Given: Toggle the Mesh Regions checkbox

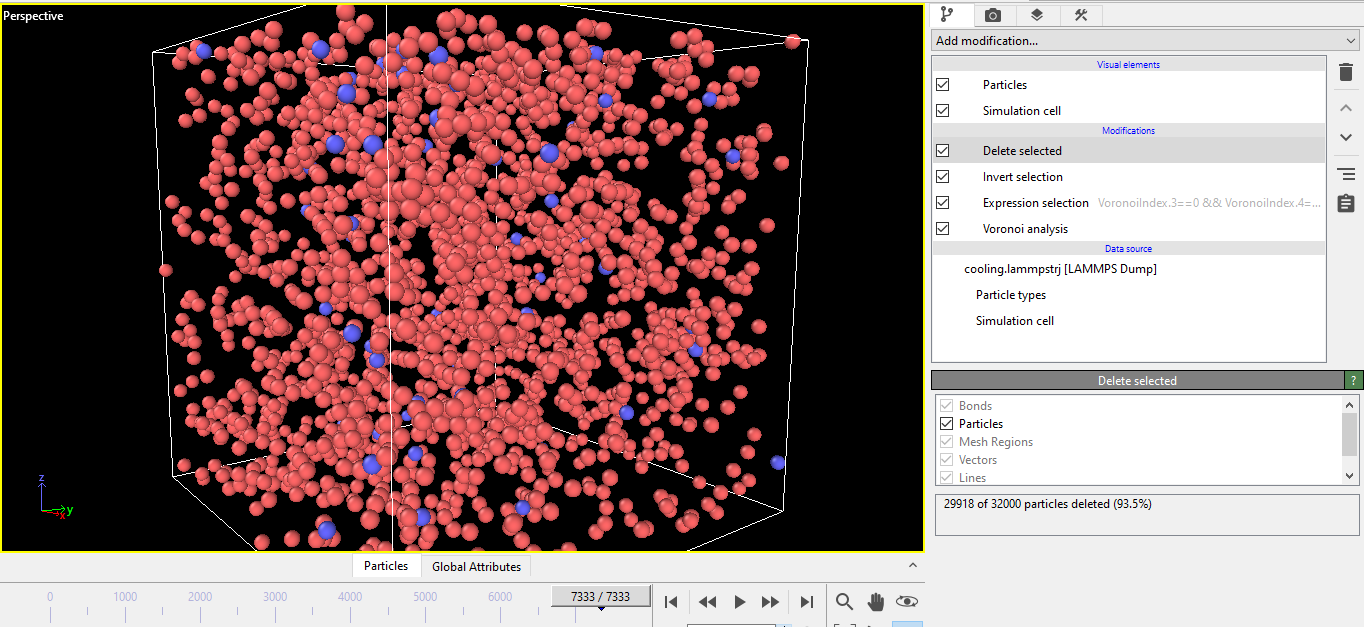Looking at the screenshot, I should click(x=947, y=442).
